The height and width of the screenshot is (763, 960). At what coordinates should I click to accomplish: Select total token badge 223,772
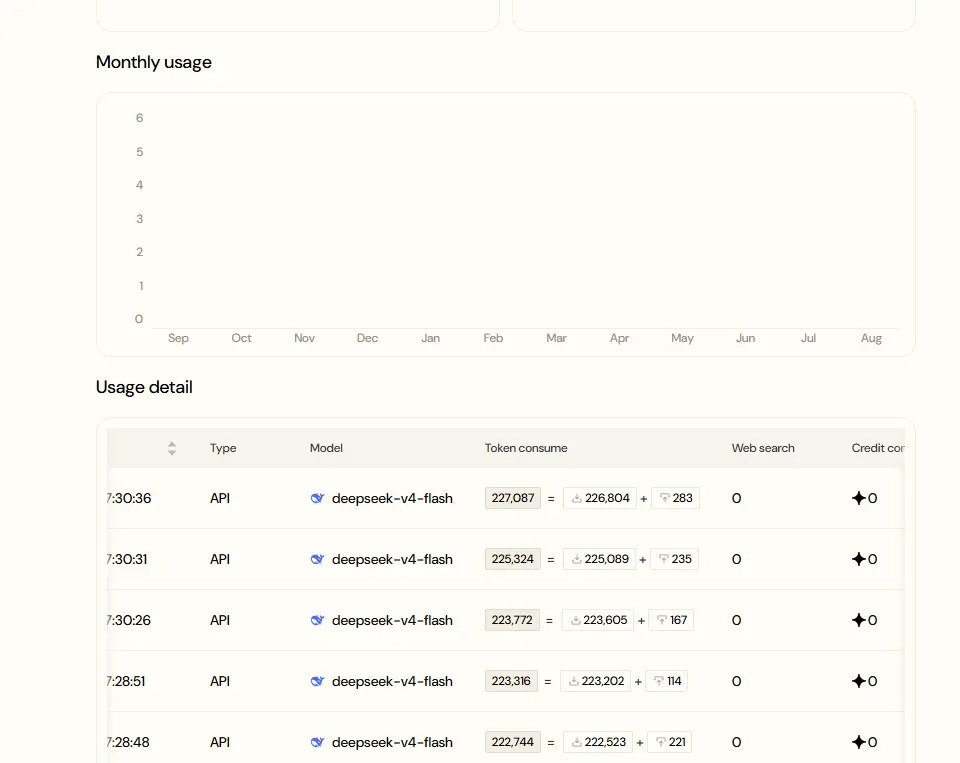tap(512, 620)
